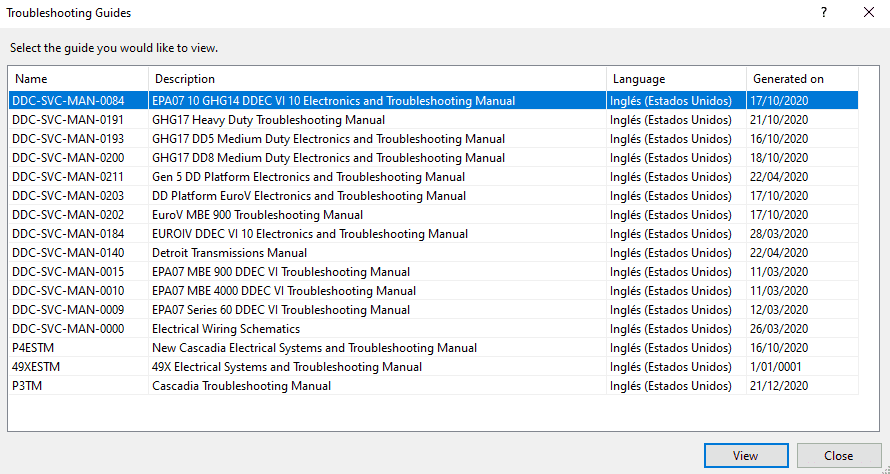Select the P4ESTM guide name
The width and height of the screenshot is (890, 474).
point(33,348)
